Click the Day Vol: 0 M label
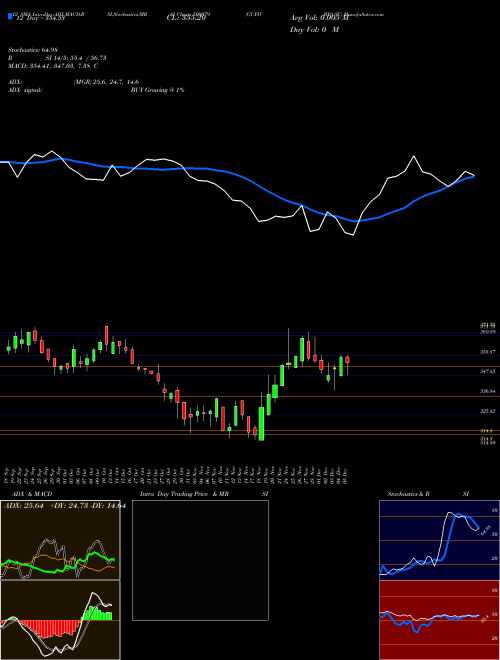 click(314, 30)
